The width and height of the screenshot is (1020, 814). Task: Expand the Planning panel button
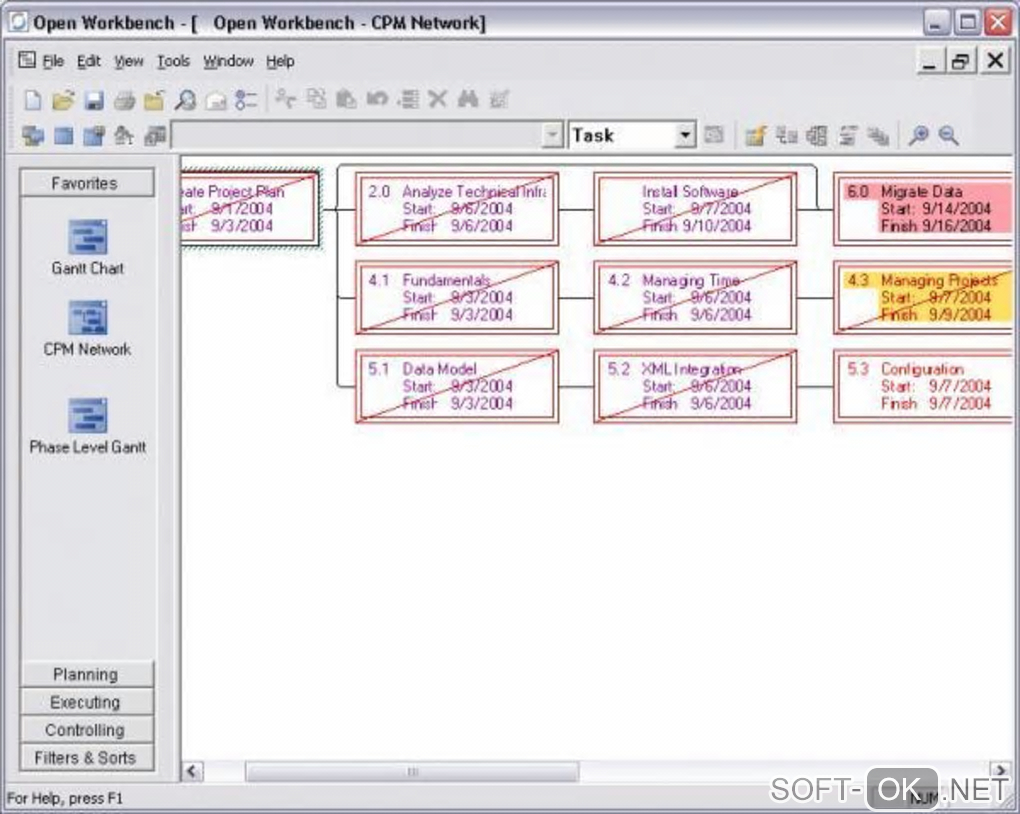87,674
